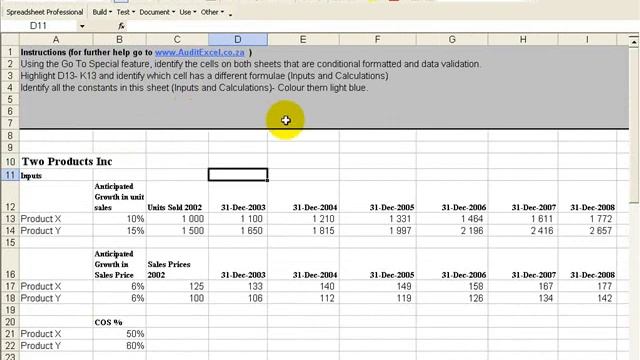The image size is (640, 360).
Task: Click the toolbar options overflow arrow
Action: point(231,15)
